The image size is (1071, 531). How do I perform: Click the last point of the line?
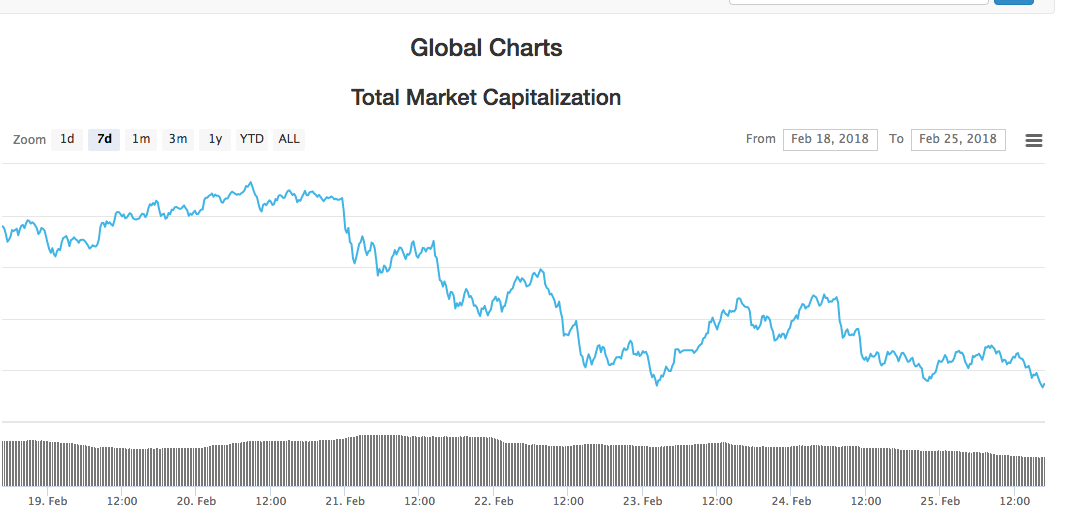[x=1043, y=386]
